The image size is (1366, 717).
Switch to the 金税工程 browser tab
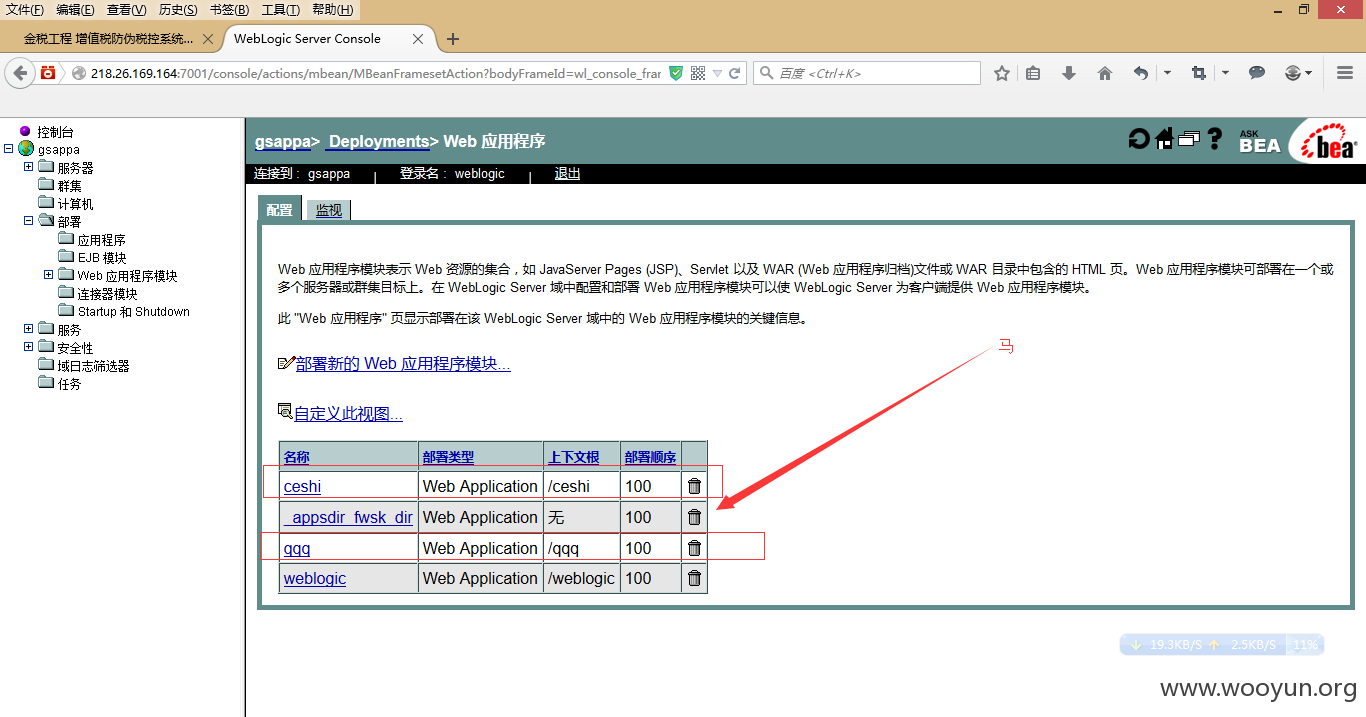tap(108, 39)
